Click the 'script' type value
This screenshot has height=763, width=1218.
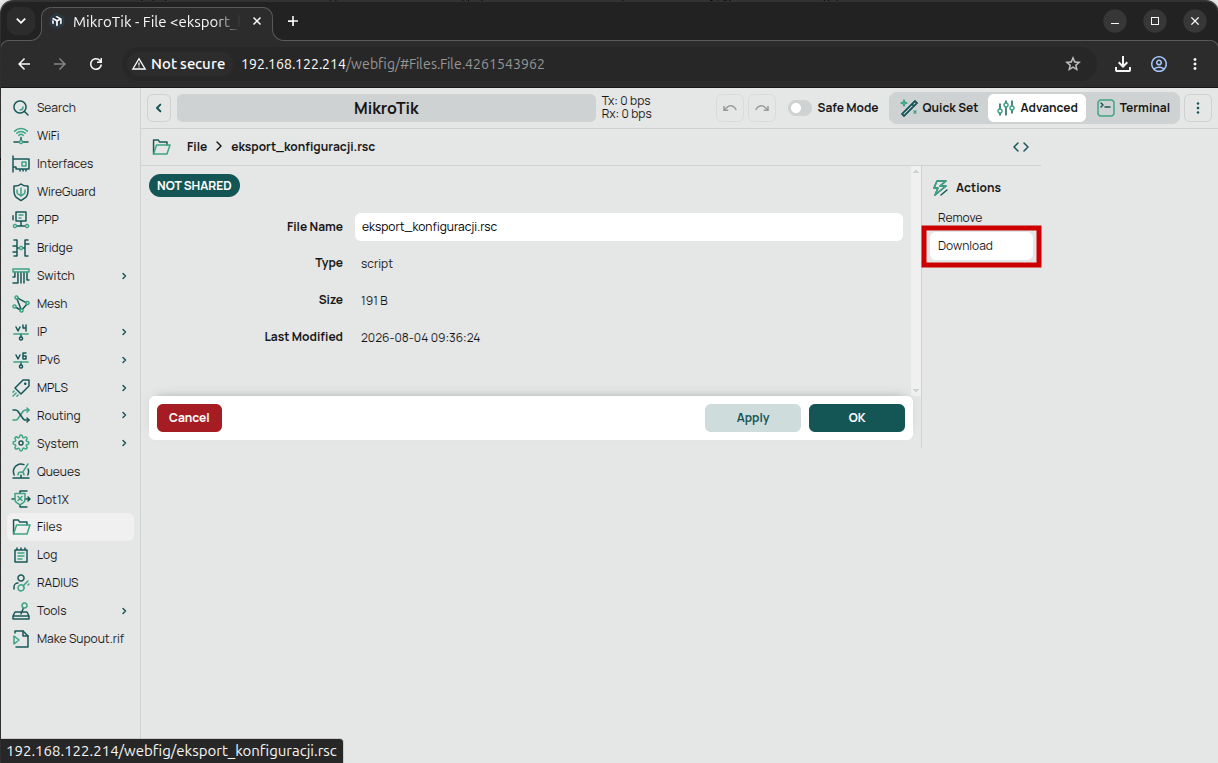377,264
